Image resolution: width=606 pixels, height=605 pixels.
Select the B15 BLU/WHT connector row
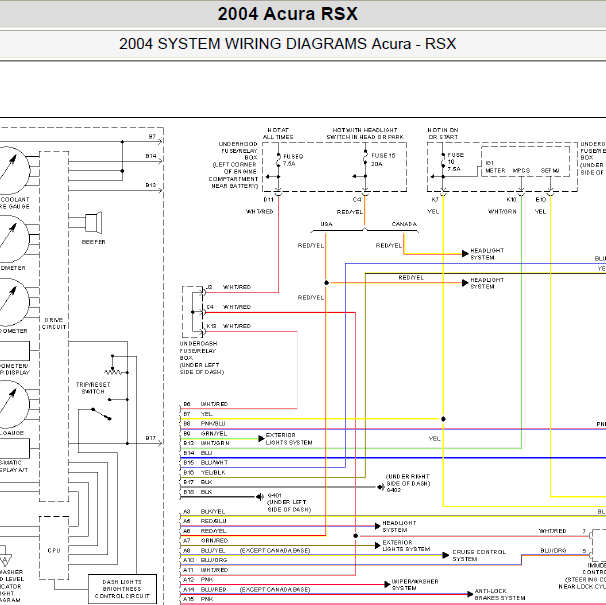[206, 463]
